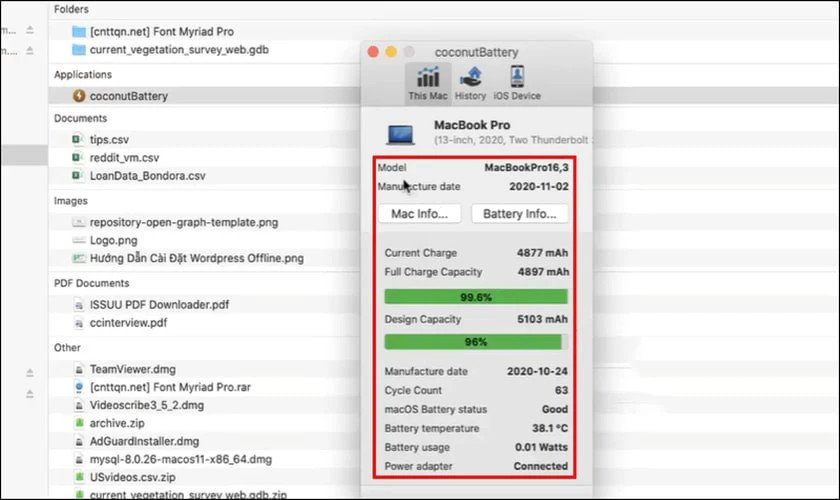
Task: Select the reddit_vm.csv file
Action: pyautogui.click(x=123, y=158)
